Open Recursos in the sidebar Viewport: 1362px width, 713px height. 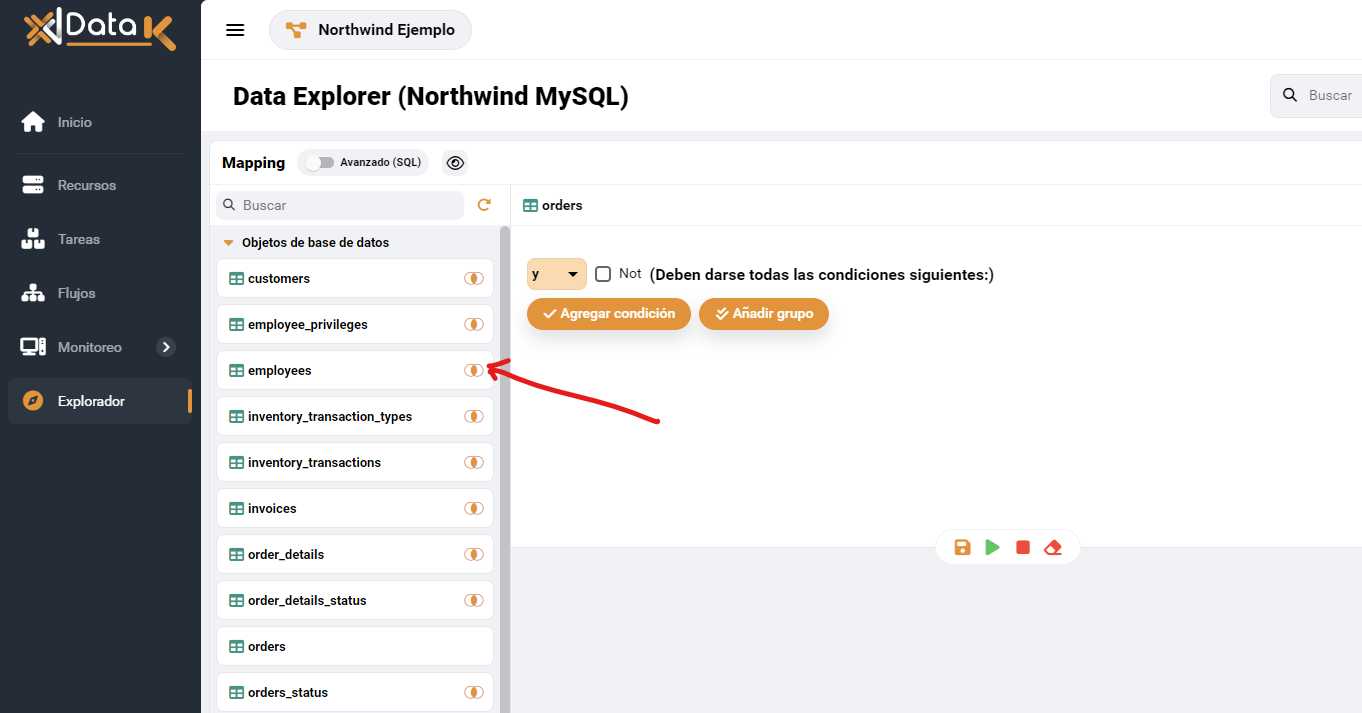point(86,185)
